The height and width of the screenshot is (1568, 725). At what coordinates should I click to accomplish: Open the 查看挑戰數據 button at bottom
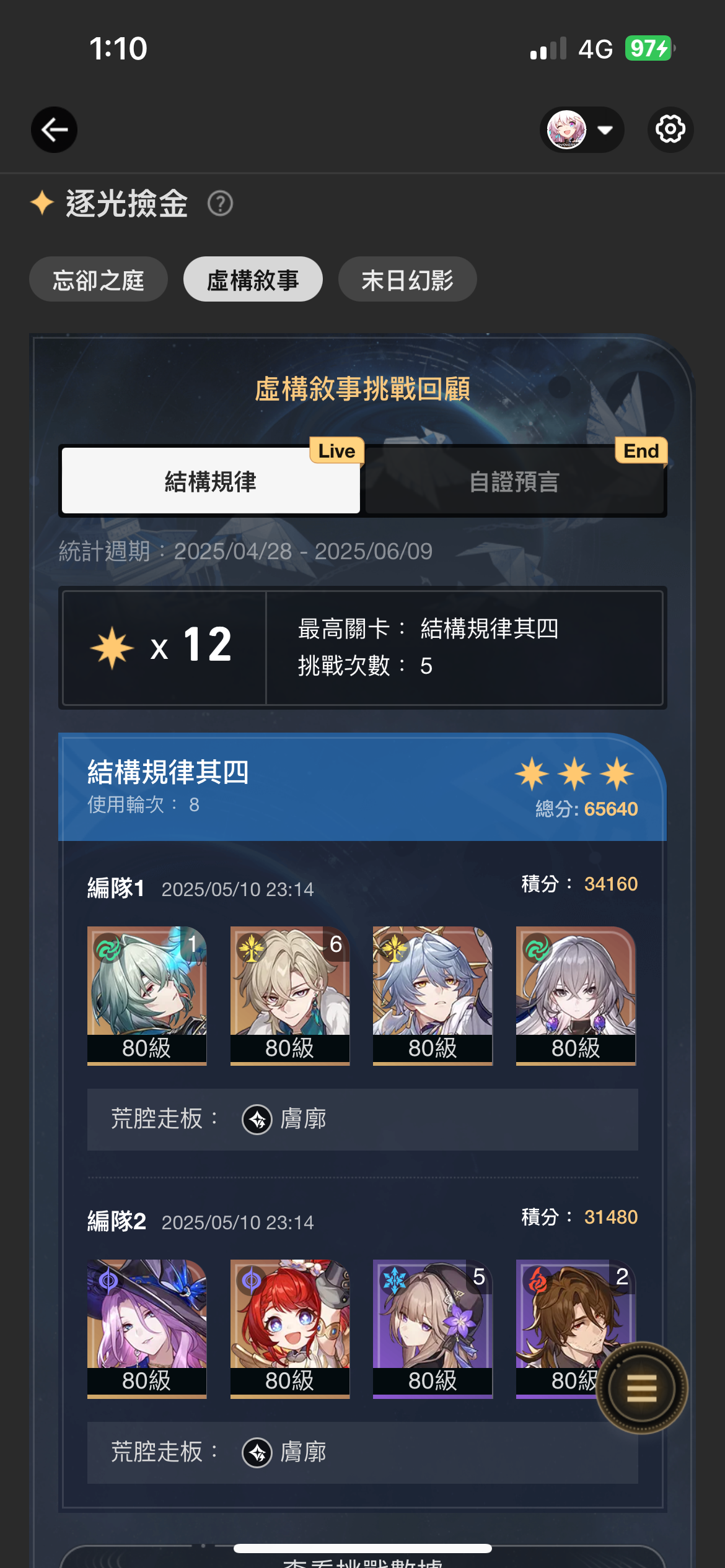[x=362, y=1559]
